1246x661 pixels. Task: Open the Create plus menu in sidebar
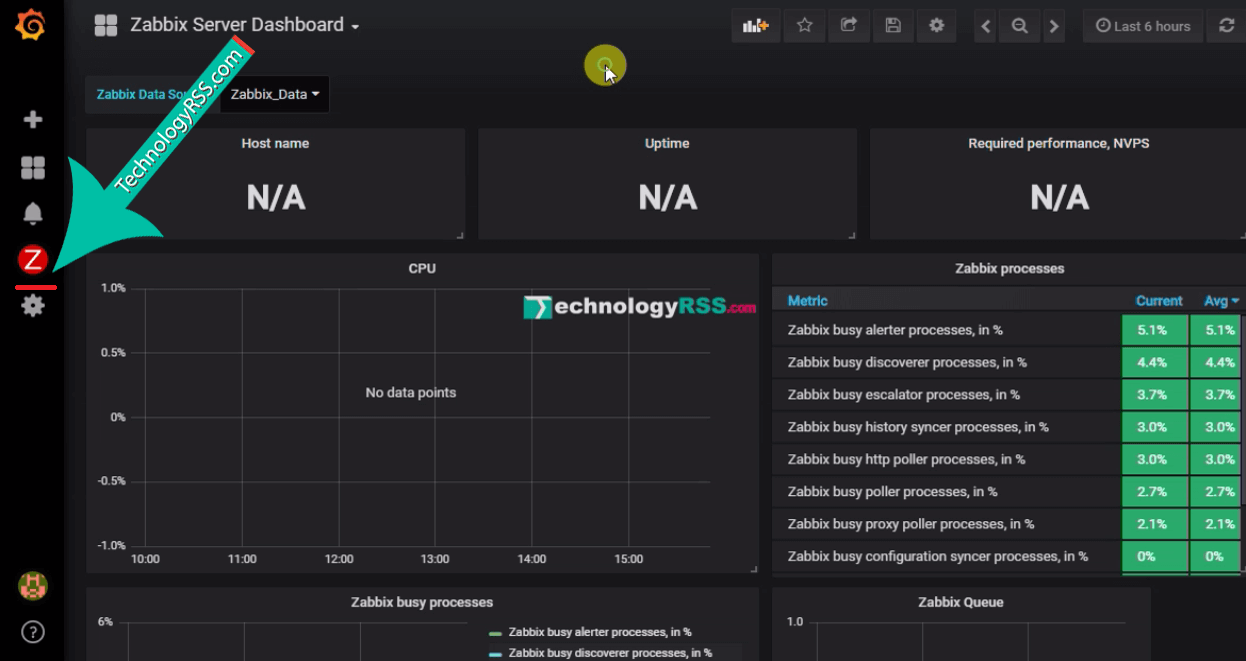click(33, 120)
